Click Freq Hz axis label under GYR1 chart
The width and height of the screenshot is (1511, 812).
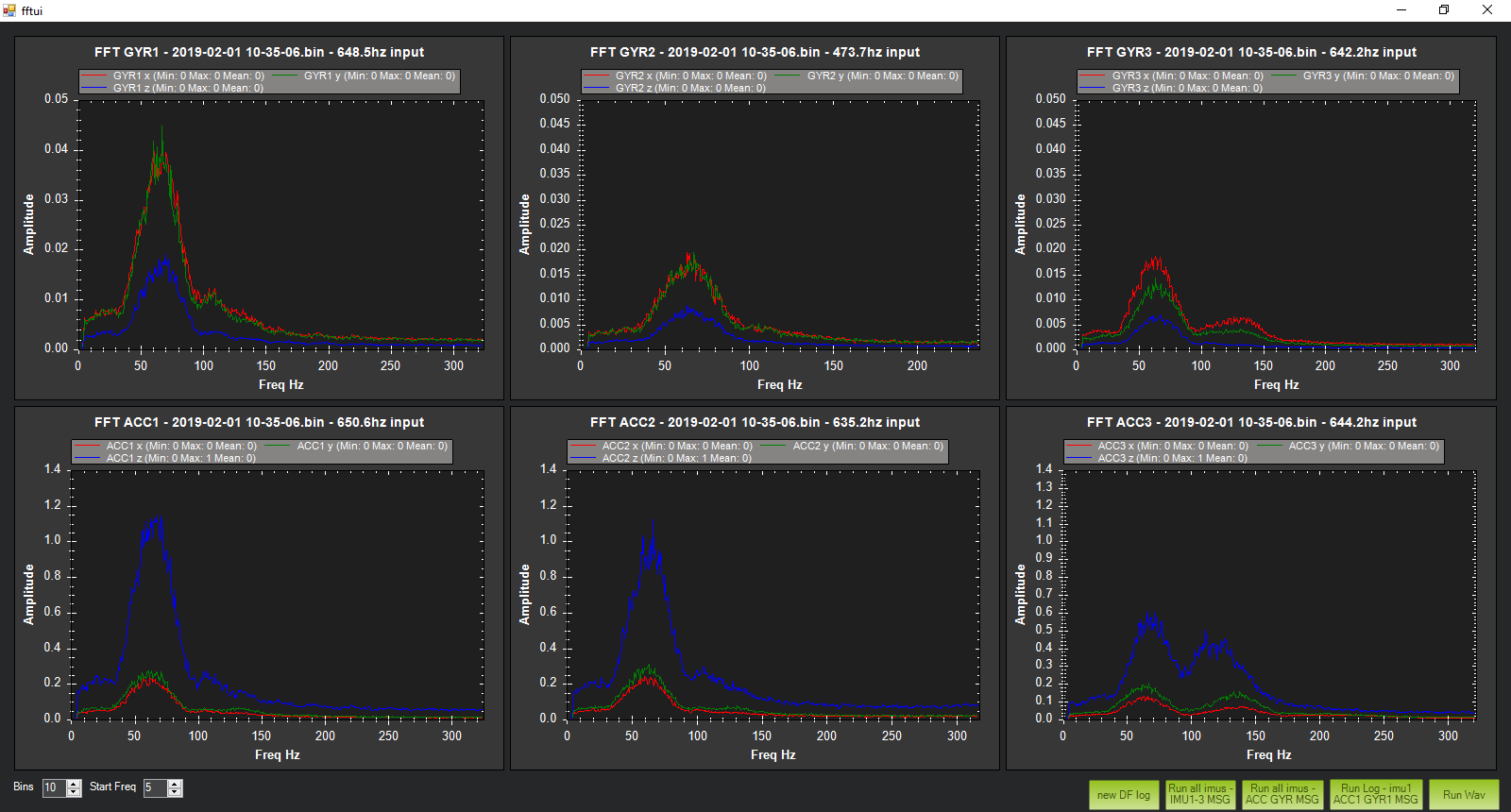pyautogui.click(x=280, y=384)
